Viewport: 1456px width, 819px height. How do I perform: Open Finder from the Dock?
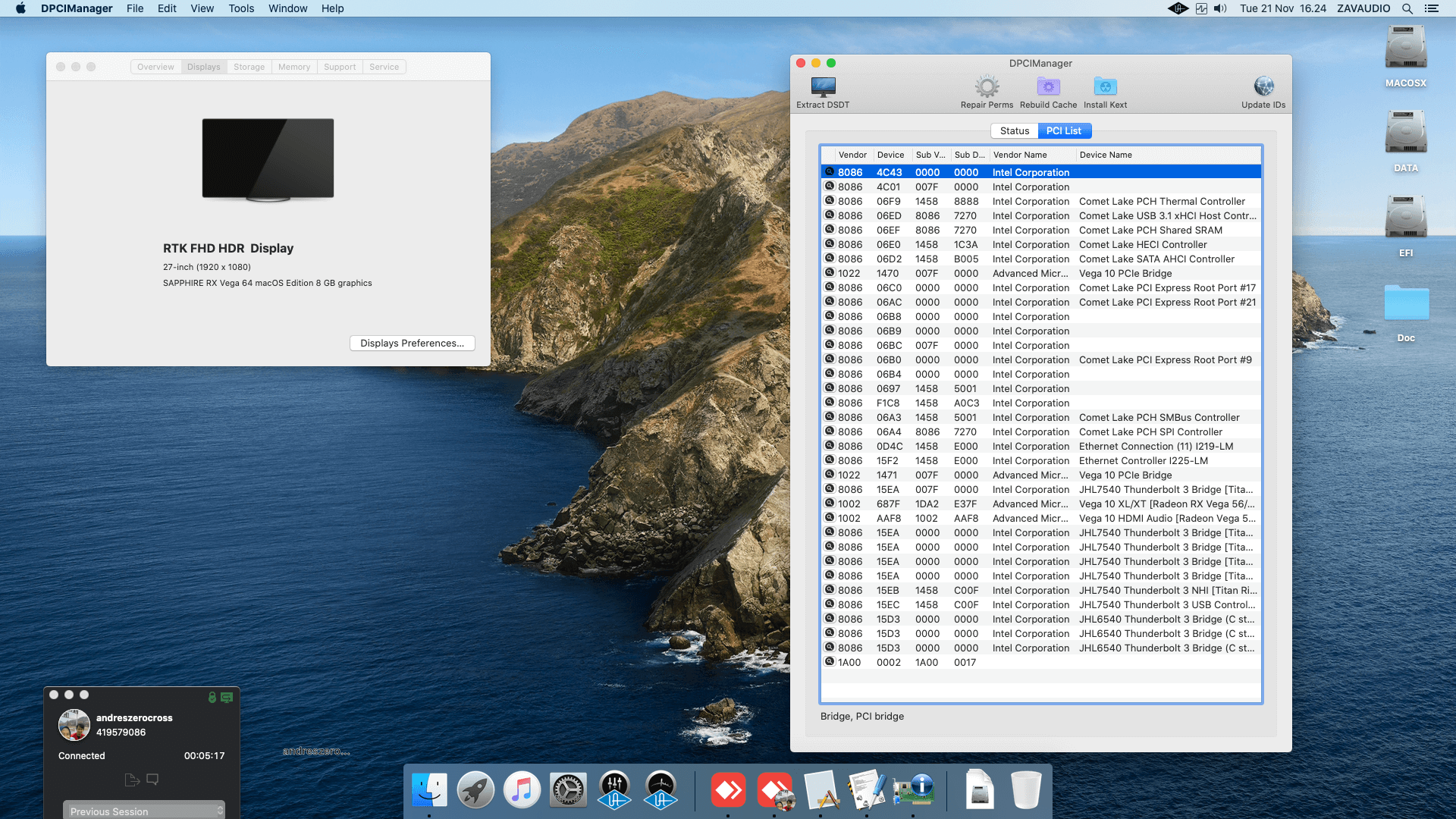point(429,790)
